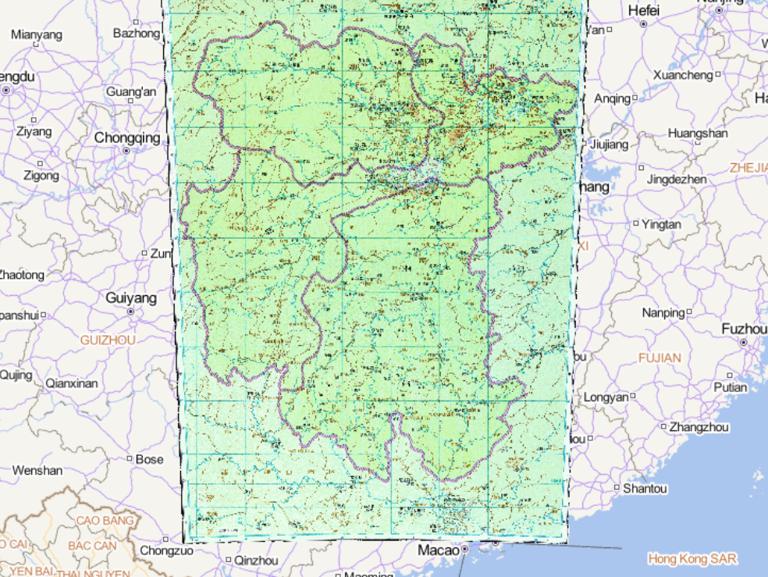Click the Shantou city marker square

[614, 489]
